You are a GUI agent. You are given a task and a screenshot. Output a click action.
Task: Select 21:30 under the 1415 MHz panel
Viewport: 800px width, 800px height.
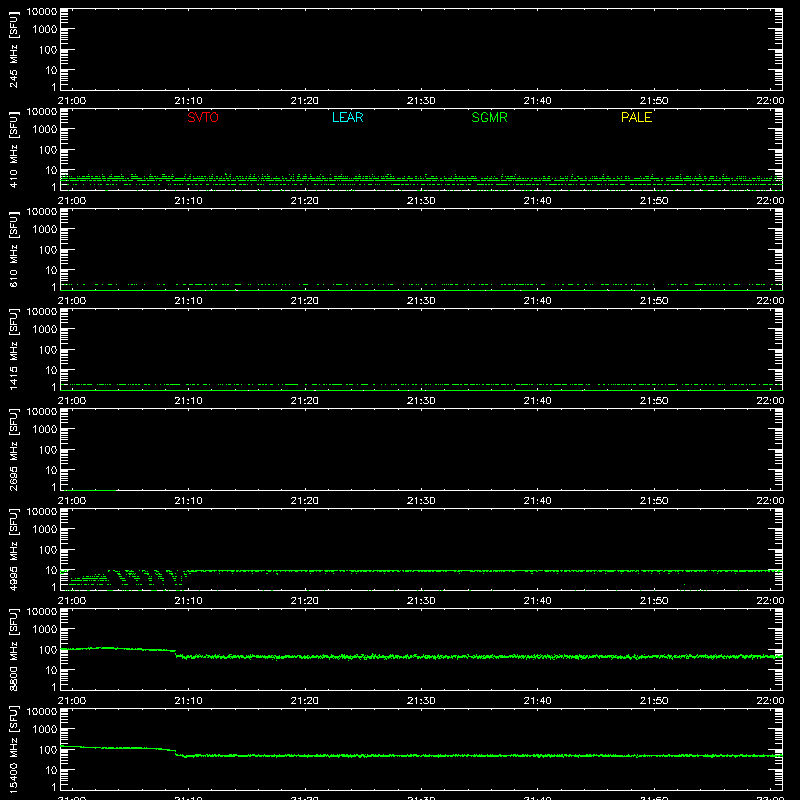coord(421,401)
